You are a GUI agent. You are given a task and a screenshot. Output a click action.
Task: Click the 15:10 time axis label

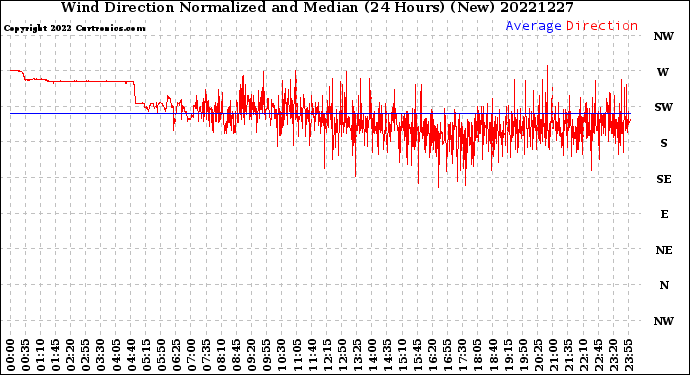[x=402, y=355]
